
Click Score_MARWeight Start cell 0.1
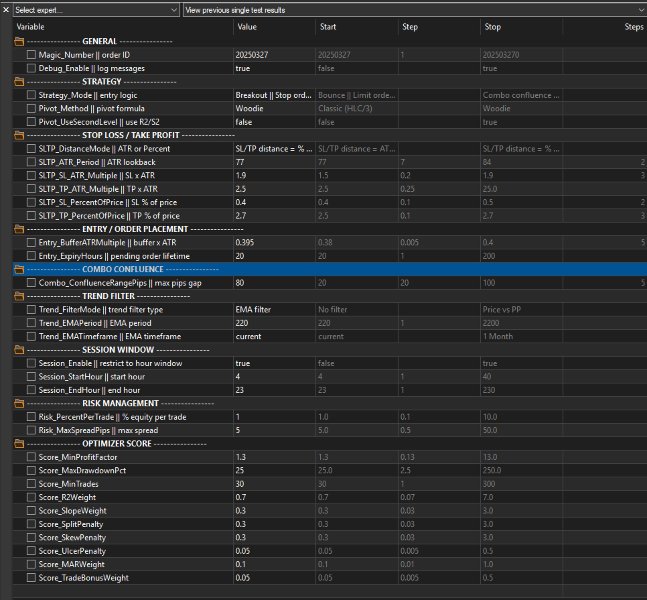tap(357, 565)
